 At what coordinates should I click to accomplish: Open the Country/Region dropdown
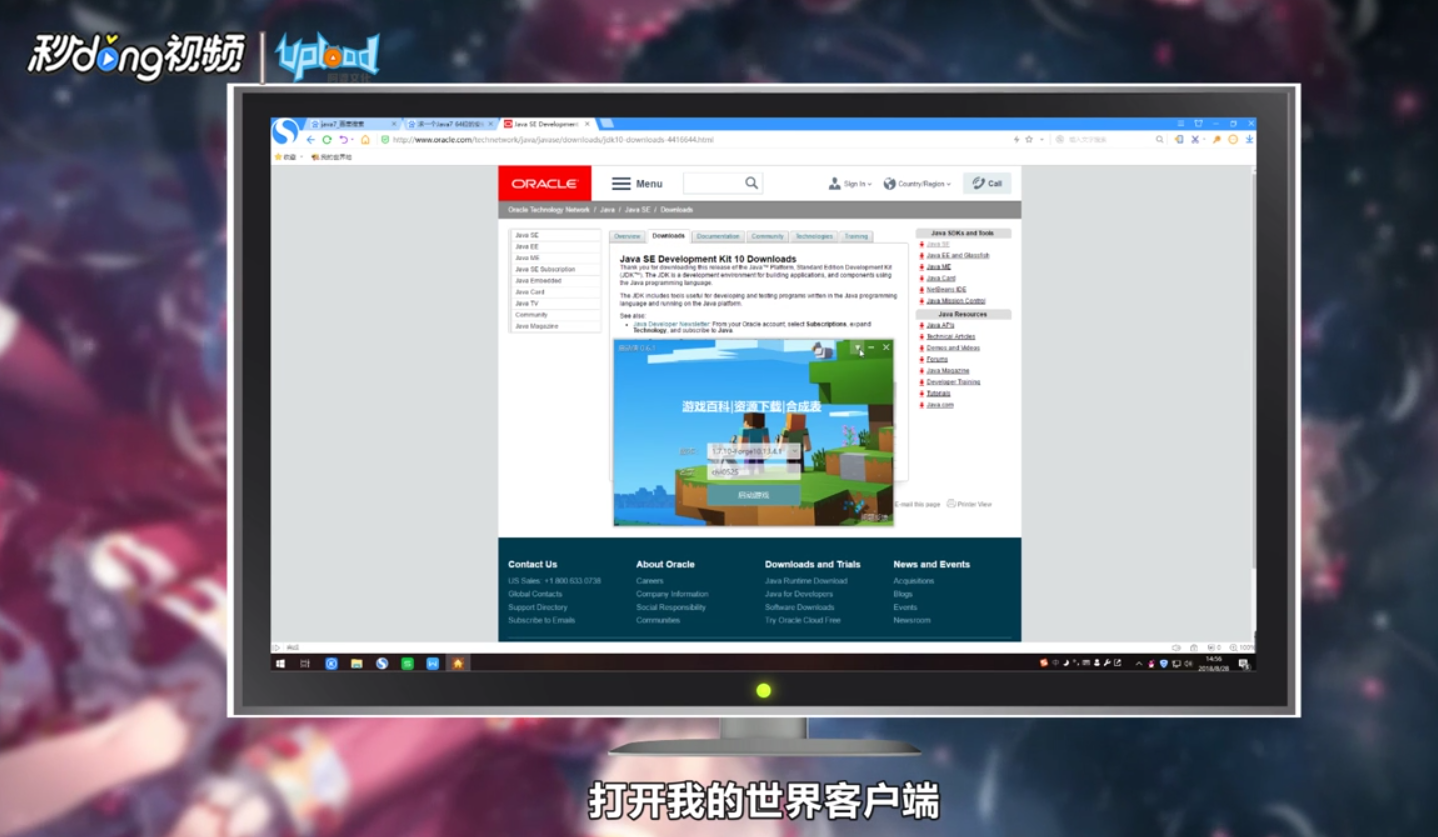(917, 184)
